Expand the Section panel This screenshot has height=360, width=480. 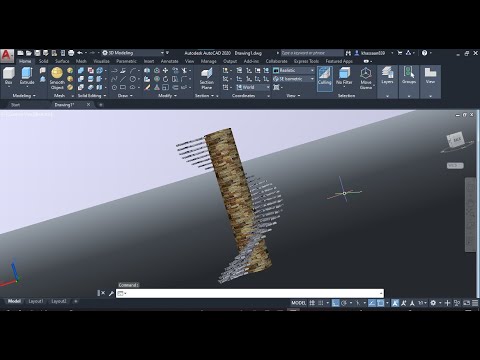pyautogui.click(x=204, y=96)
